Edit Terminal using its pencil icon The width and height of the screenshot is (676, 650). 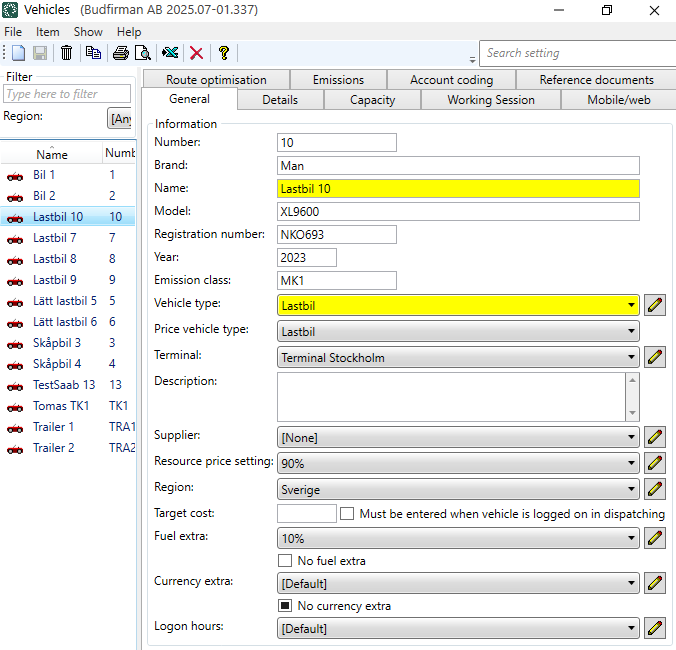click(655, 357)
